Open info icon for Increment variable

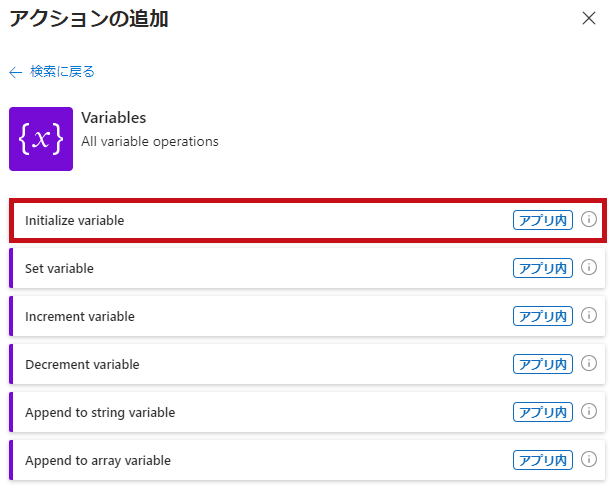pyautogui.click(x=589, y=315)
